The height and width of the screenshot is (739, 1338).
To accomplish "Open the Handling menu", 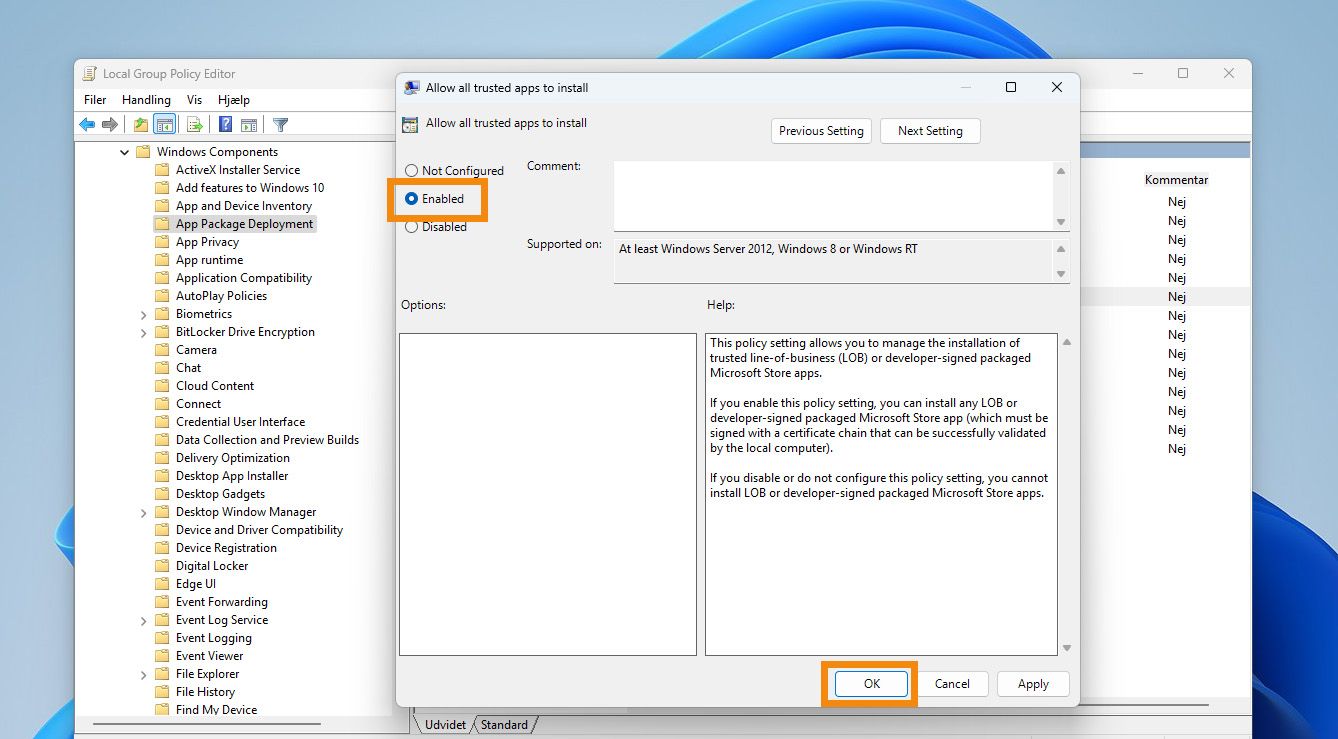I will coord(146,100).
